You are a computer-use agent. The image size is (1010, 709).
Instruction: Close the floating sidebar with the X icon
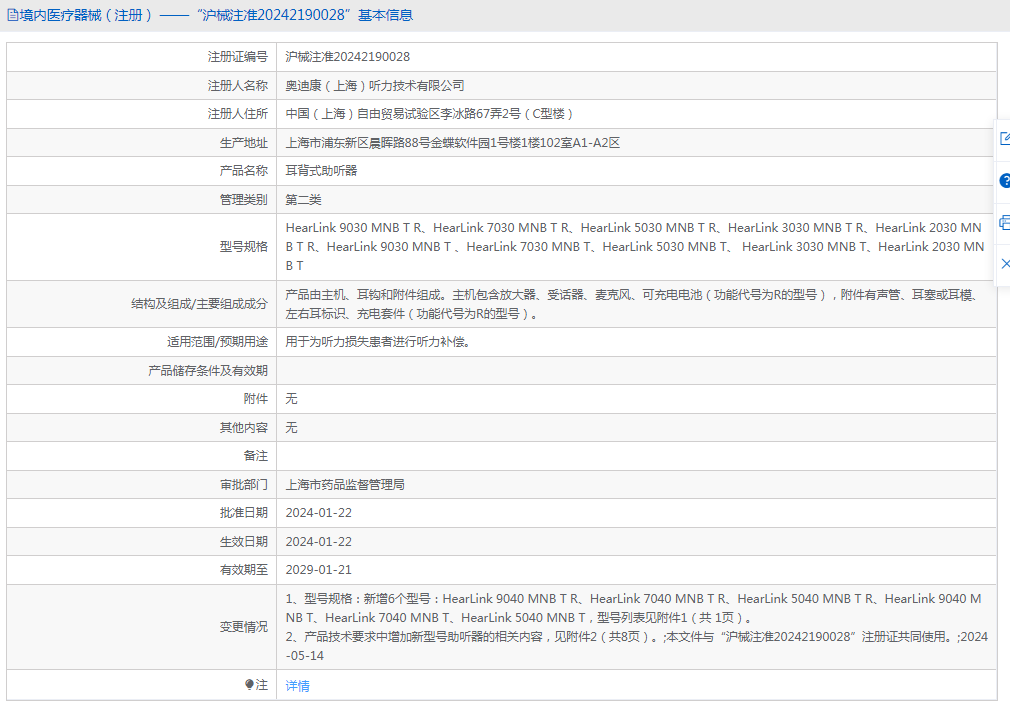(1005, 264)
